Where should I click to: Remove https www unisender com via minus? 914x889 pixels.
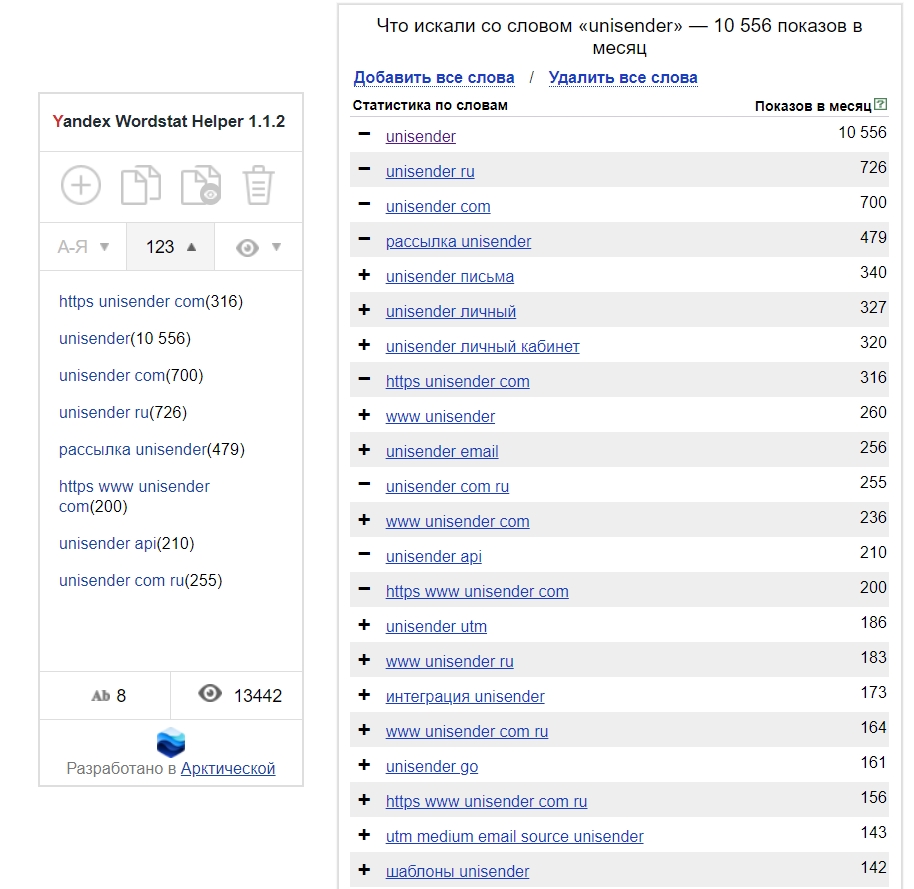(x=364, y=589)
